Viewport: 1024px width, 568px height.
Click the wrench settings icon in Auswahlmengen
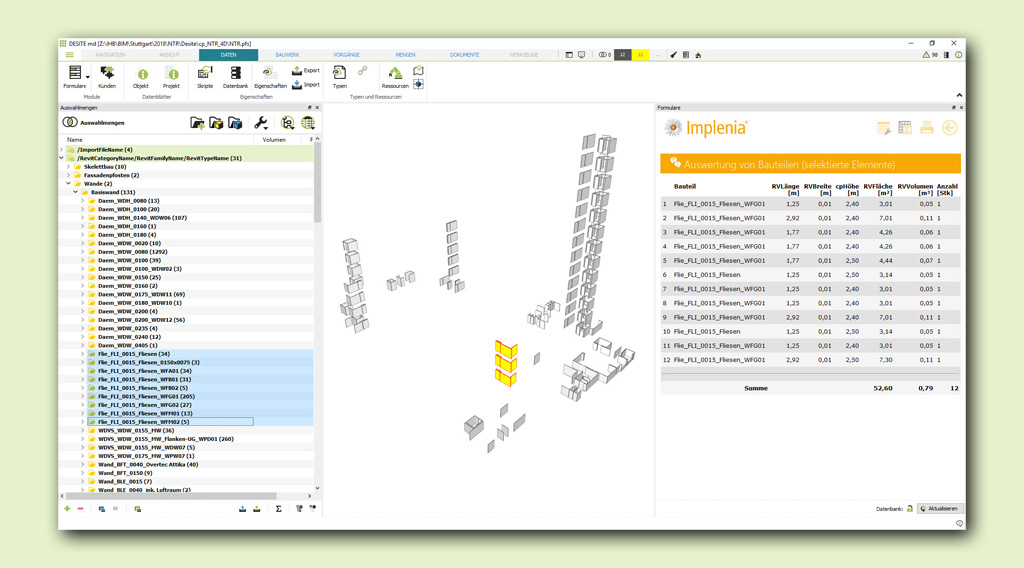[261, 123]
